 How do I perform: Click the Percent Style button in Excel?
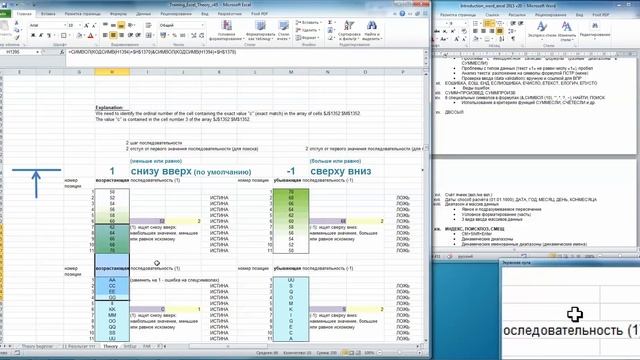click(175, 35)
